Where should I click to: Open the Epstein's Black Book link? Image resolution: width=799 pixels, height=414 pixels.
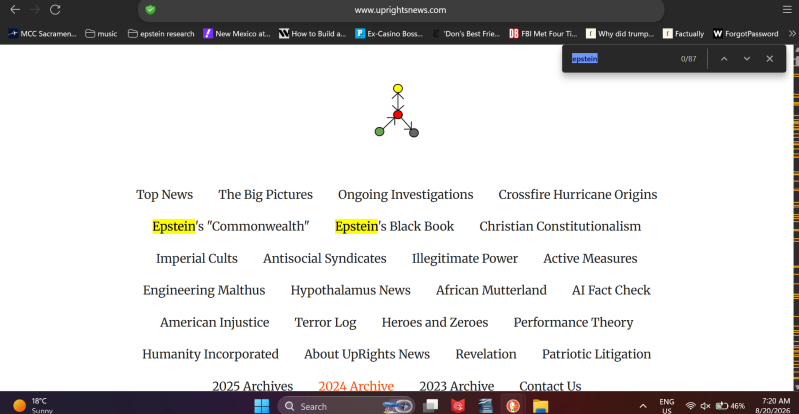click(x=394, y=226)
